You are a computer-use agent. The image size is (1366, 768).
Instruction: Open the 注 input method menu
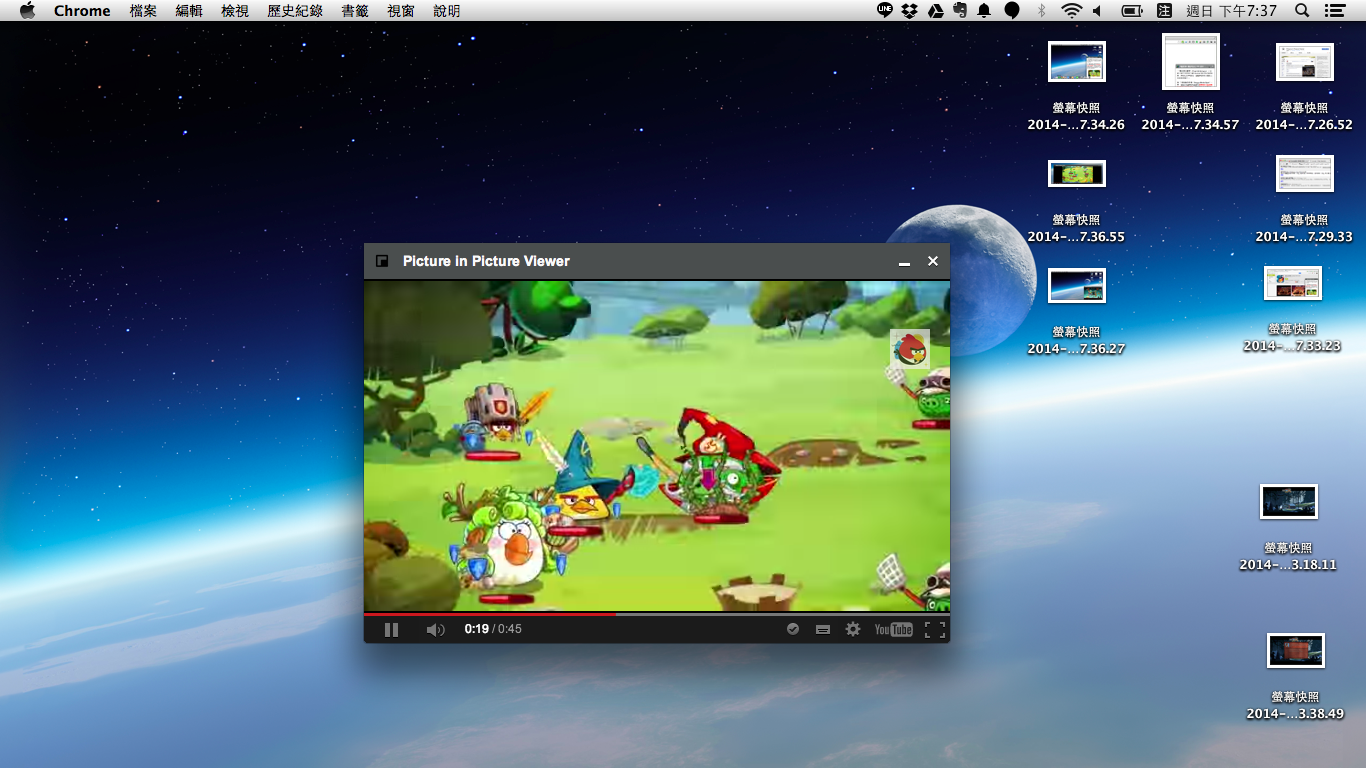[x=1164, y=11]
